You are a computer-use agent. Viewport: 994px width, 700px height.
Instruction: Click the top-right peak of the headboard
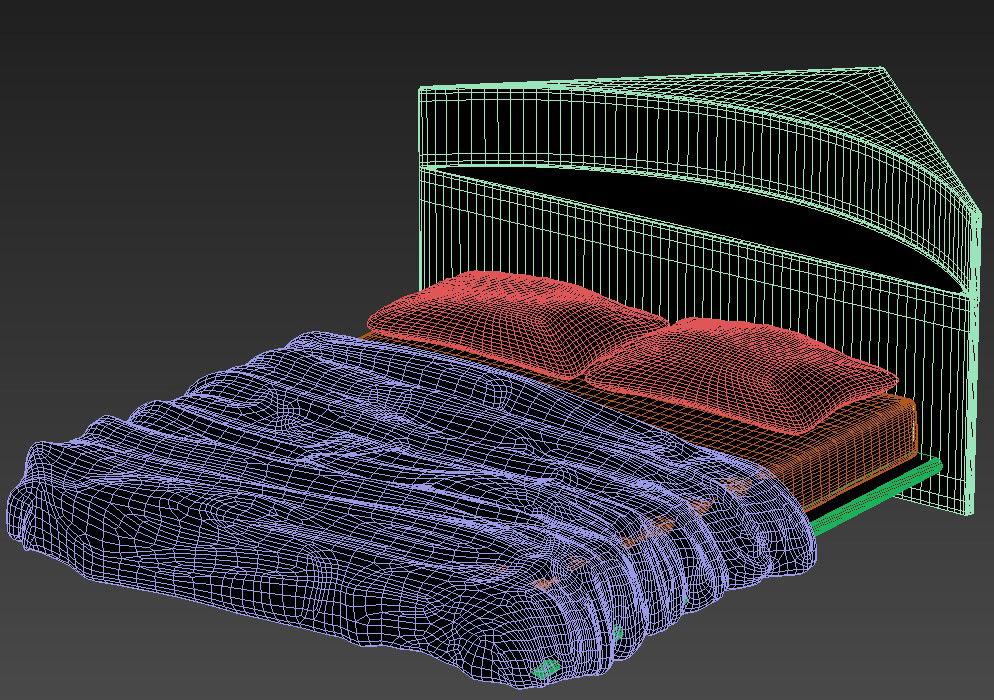(x=882, y=69)
